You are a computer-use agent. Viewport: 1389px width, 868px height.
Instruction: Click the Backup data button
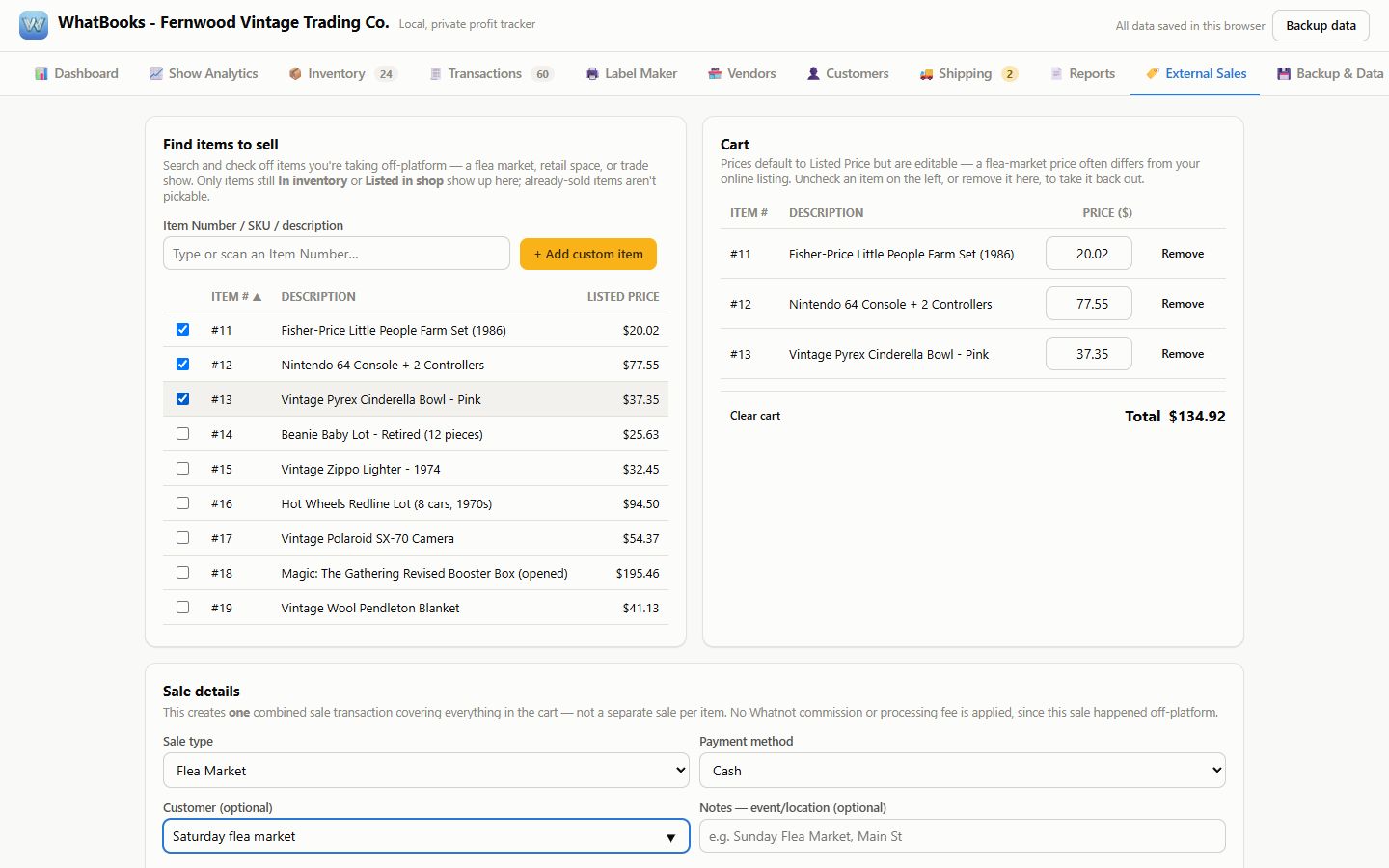pos(1321,26)
